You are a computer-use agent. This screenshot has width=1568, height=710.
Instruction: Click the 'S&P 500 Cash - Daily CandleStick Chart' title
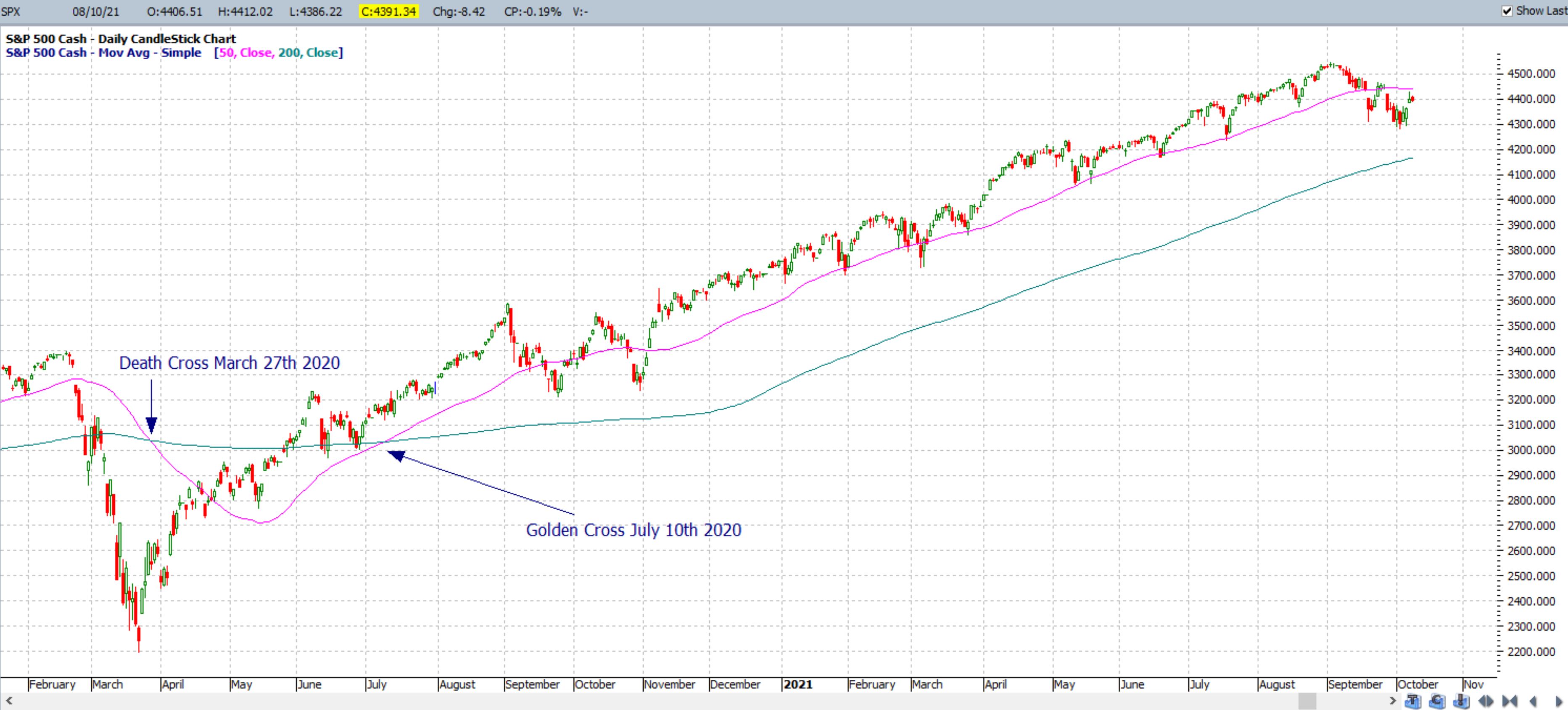(x=121, y=39)
